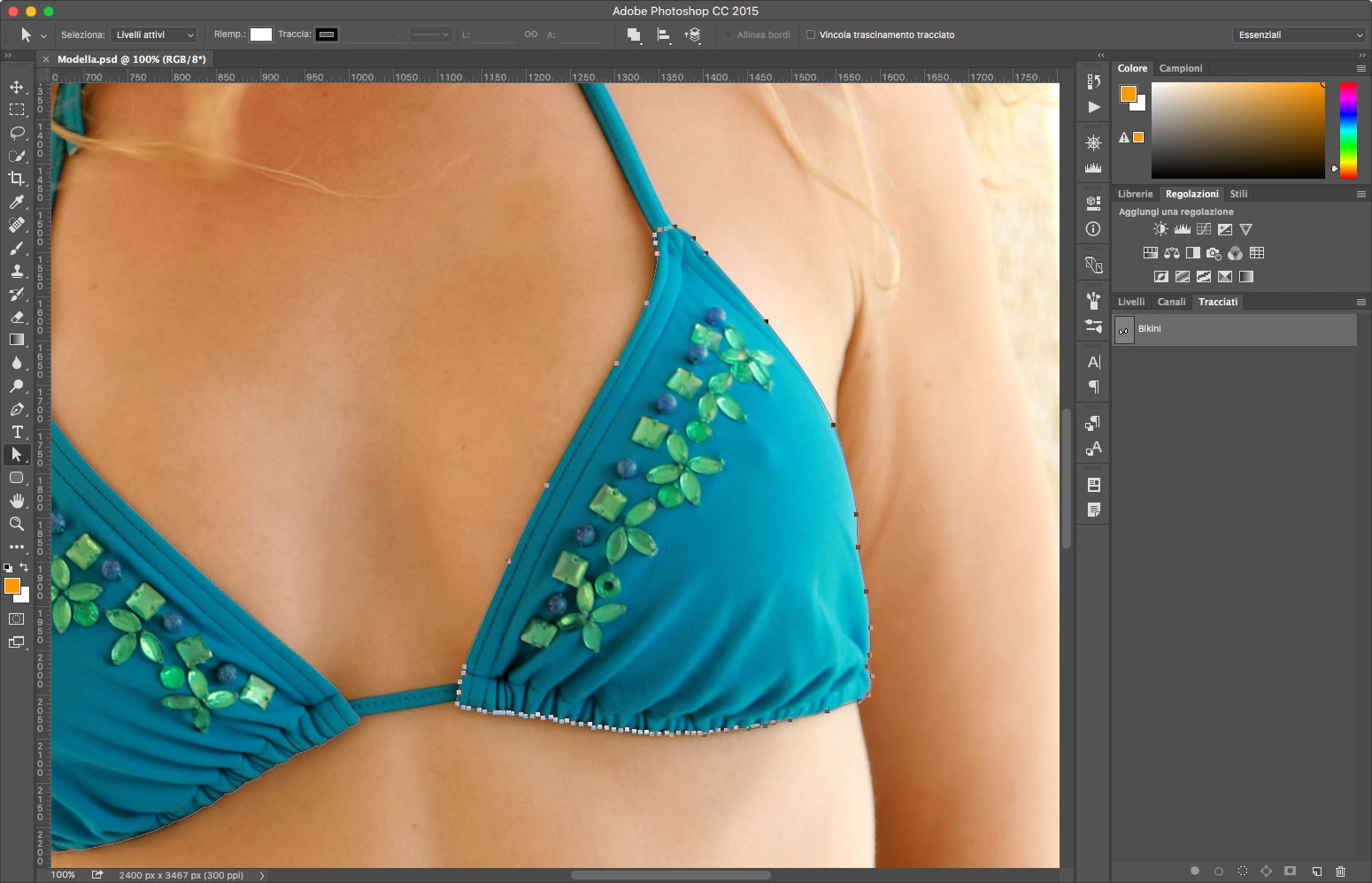Click Traccia stroke color swatch
The width and height of the screenshot is (1372, 883).
tap(327, 35)
